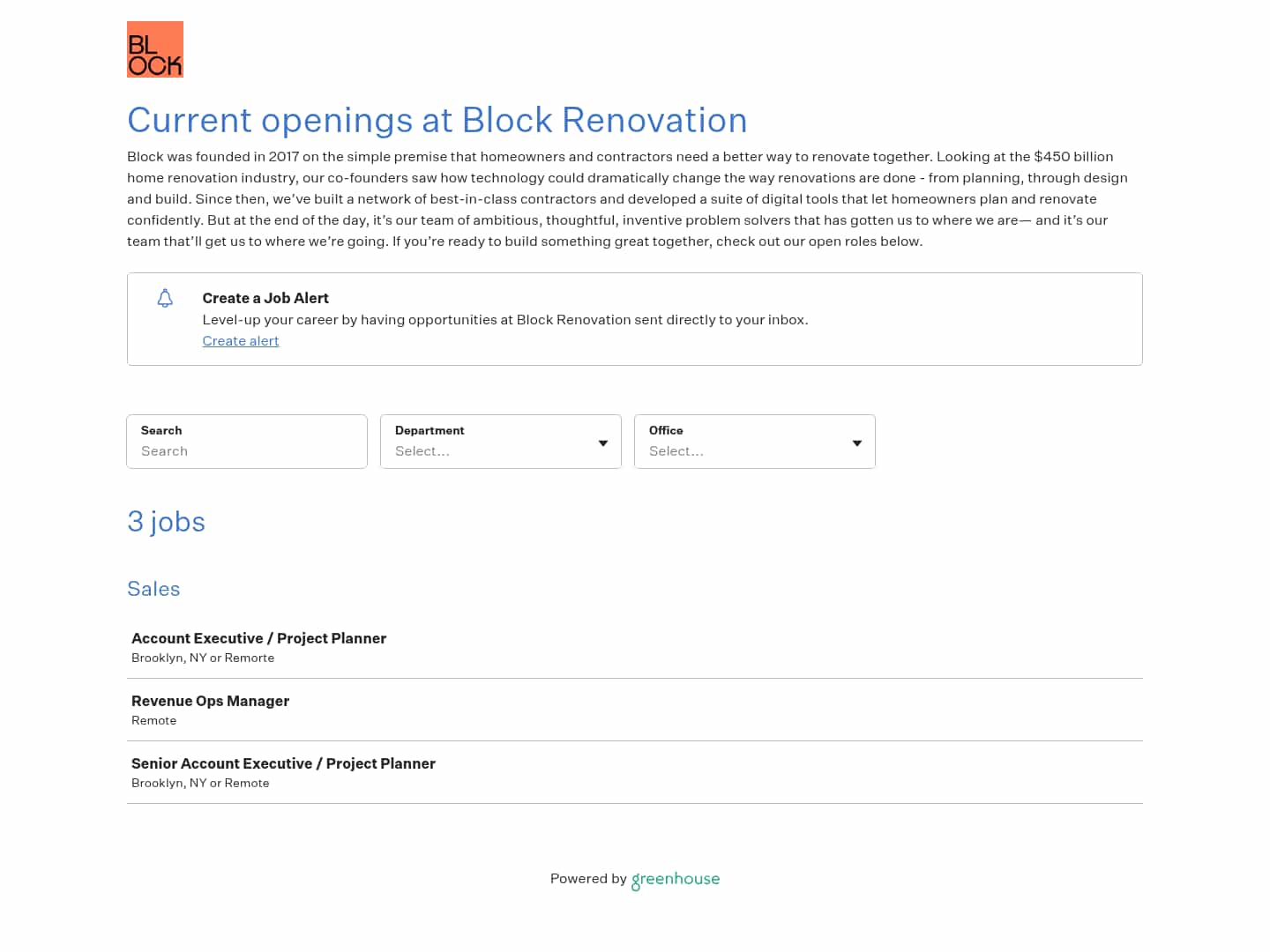1270x952 pixels.
Task: Click the 'Create a Job Alert' title
Action: pyautogui.click(x=265, y=298)
